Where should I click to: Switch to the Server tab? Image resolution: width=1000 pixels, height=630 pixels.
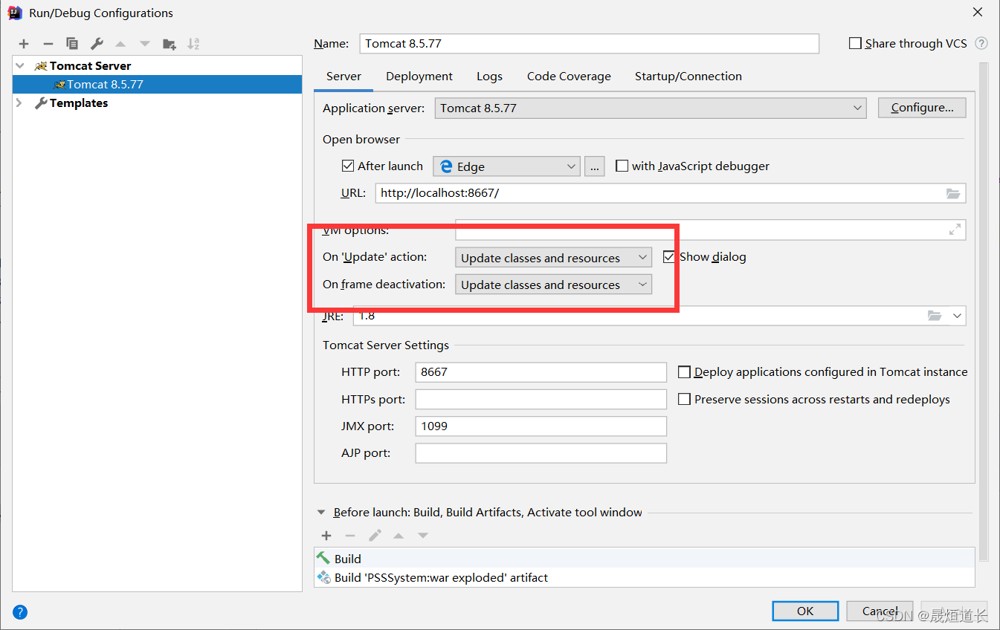click(x=344, y=77)
